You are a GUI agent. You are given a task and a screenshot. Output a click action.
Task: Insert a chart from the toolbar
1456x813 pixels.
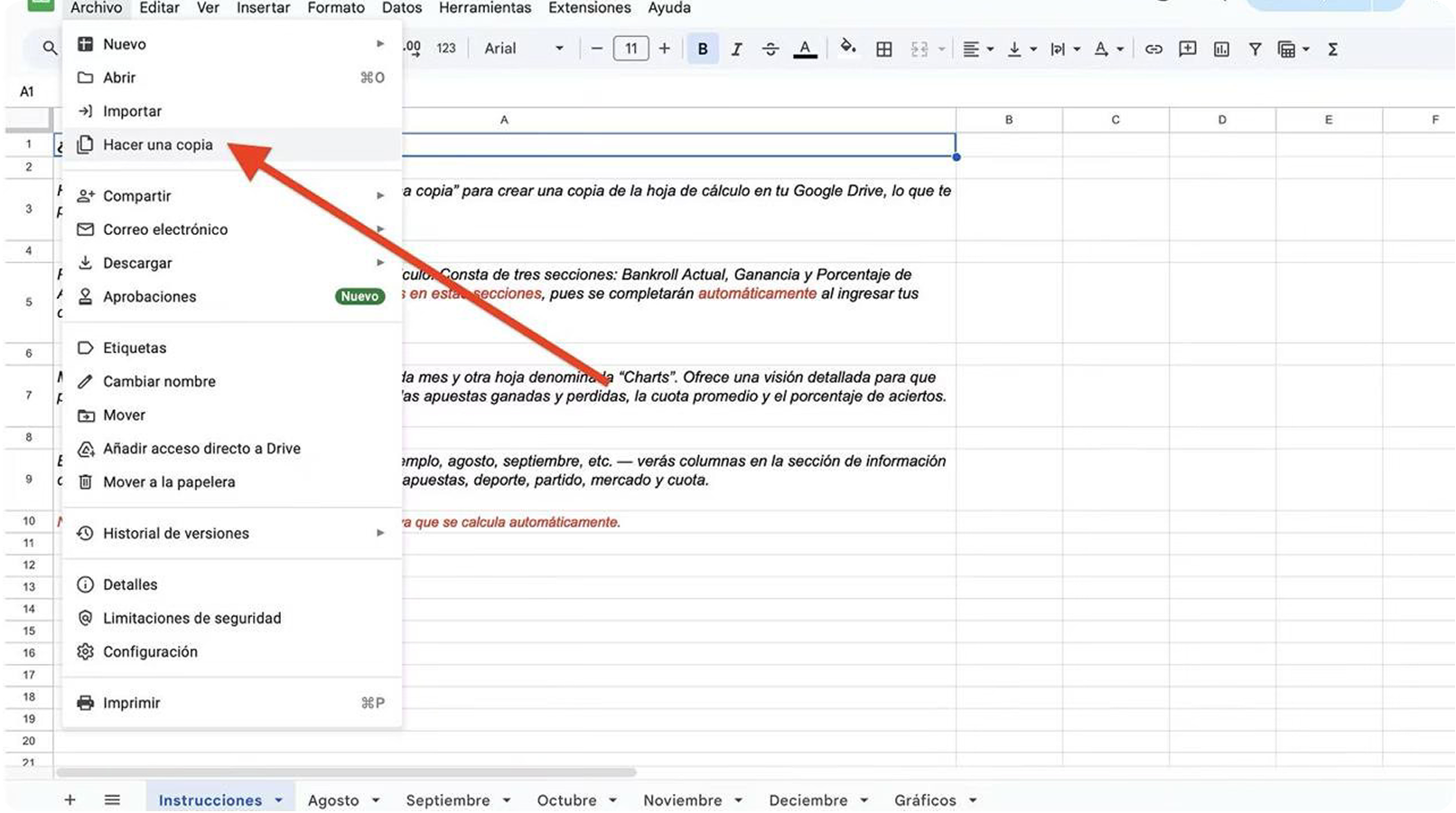click(x=1221, y=49)
